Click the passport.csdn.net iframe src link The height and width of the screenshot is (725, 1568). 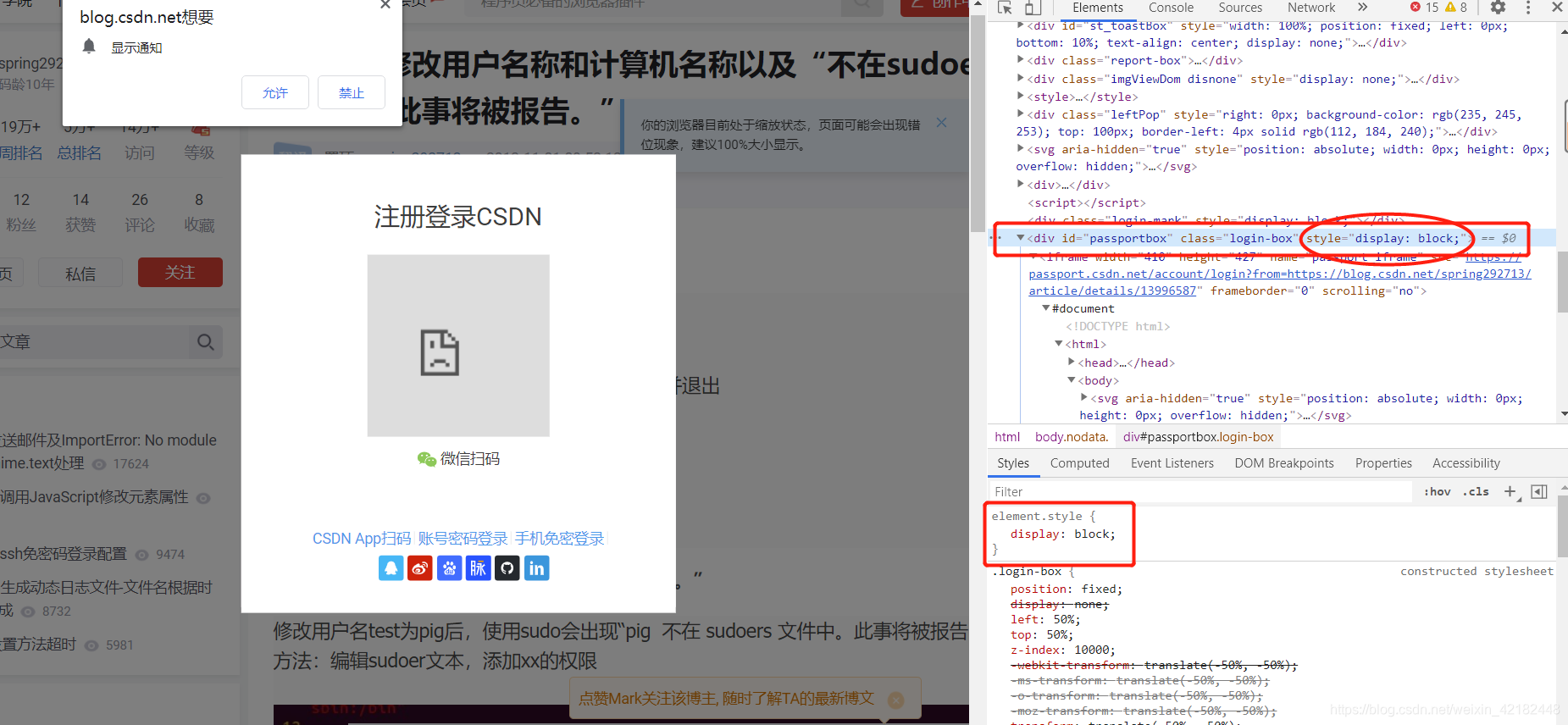[1280, 274]
